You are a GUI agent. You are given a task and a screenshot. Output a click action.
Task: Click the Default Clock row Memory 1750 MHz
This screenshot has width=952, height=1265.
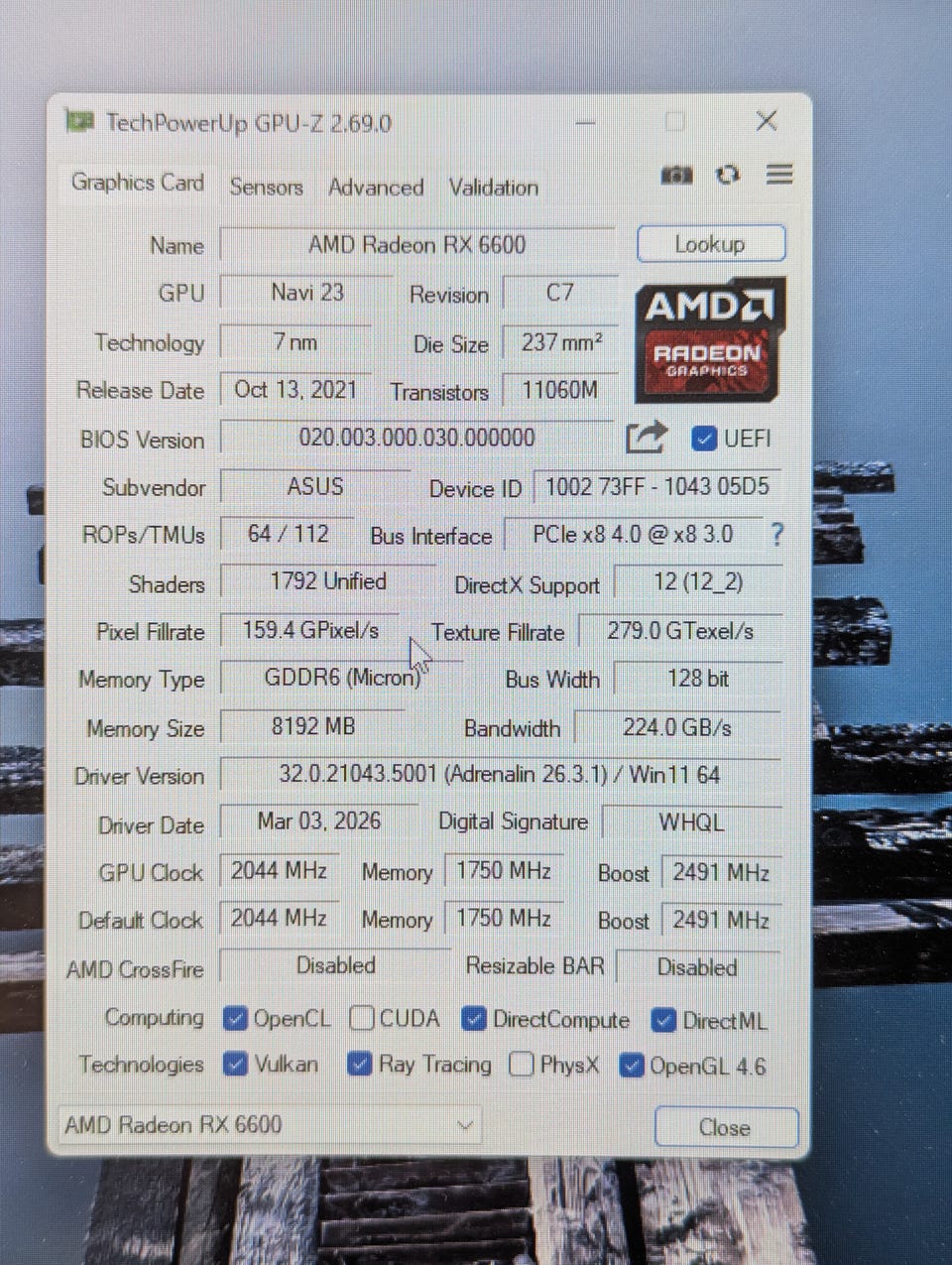pos(504,919)
